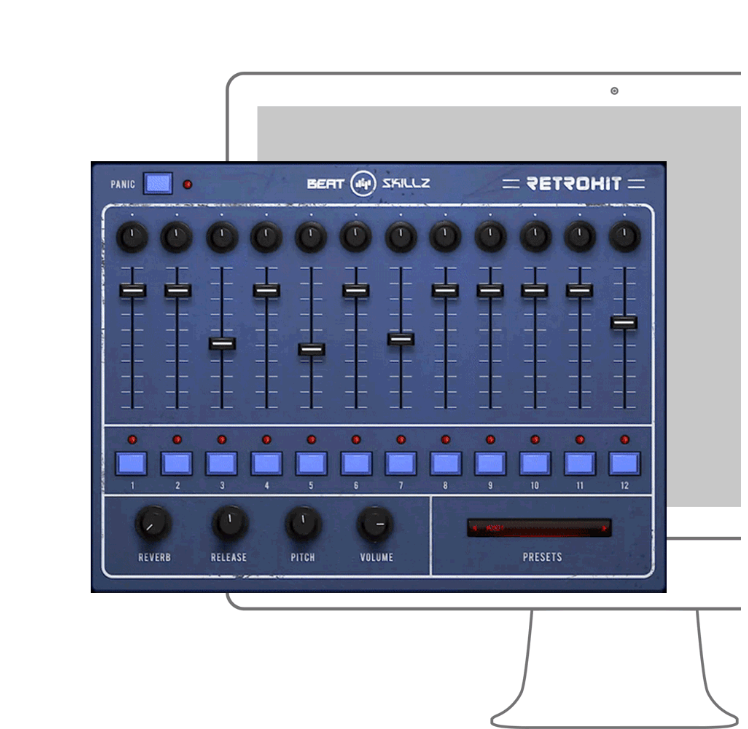Click the red LED above pad 12
The height and width of the screenshot is (729, 748).
624,439
